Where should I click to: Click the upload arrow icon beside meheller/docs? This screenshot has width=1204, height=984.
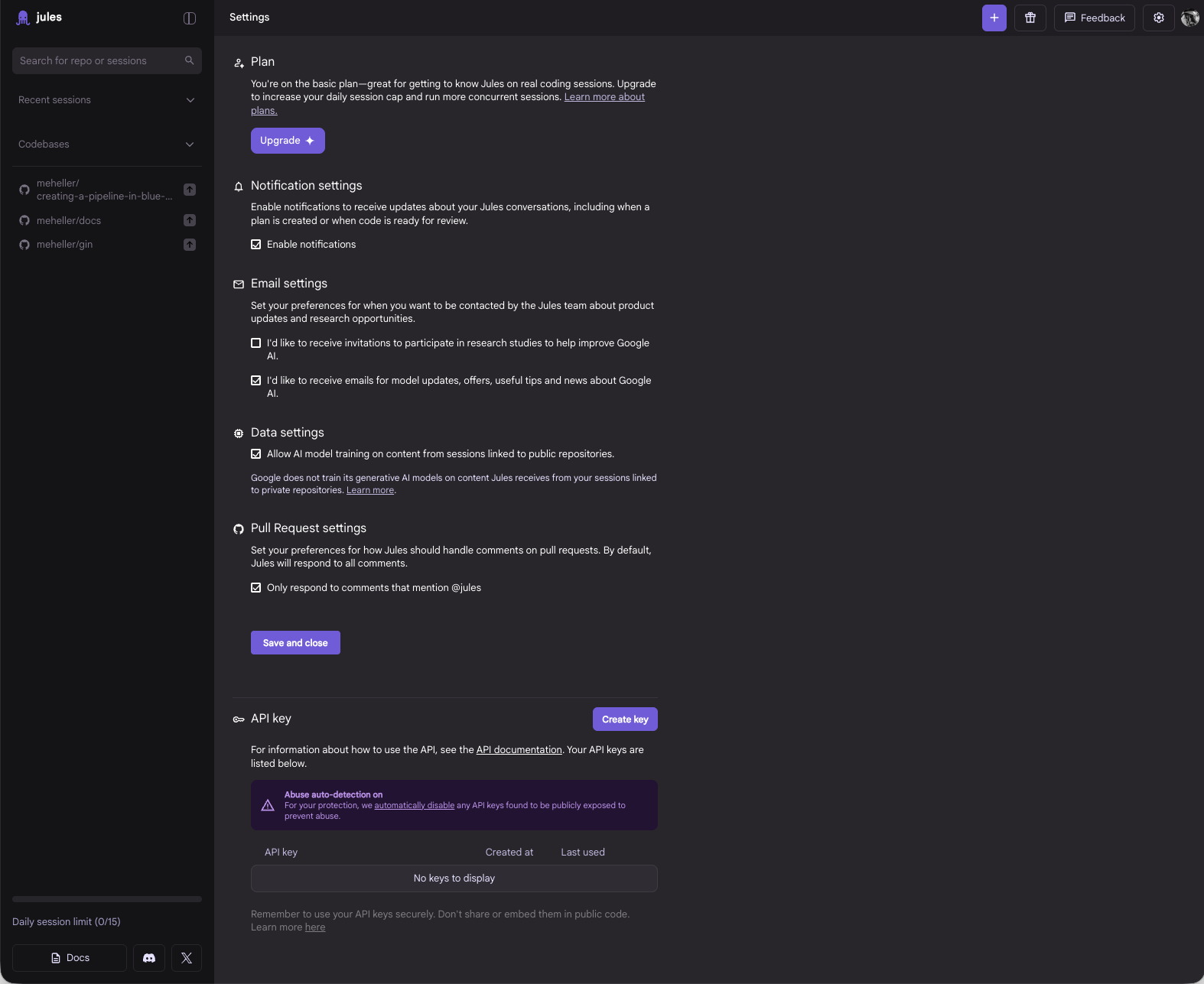click(190, 220)
